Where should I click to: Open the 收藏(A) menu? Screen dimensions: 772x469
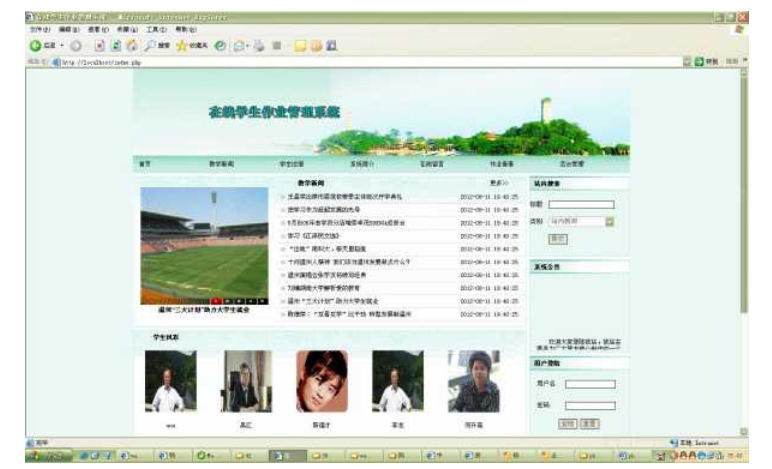pos(127,30)
